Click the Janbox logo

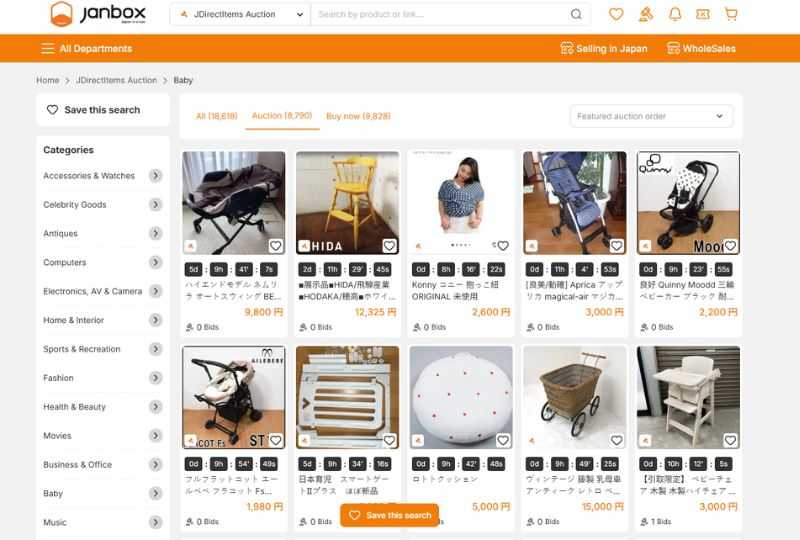pyautogui.click(x=98, y=14)
